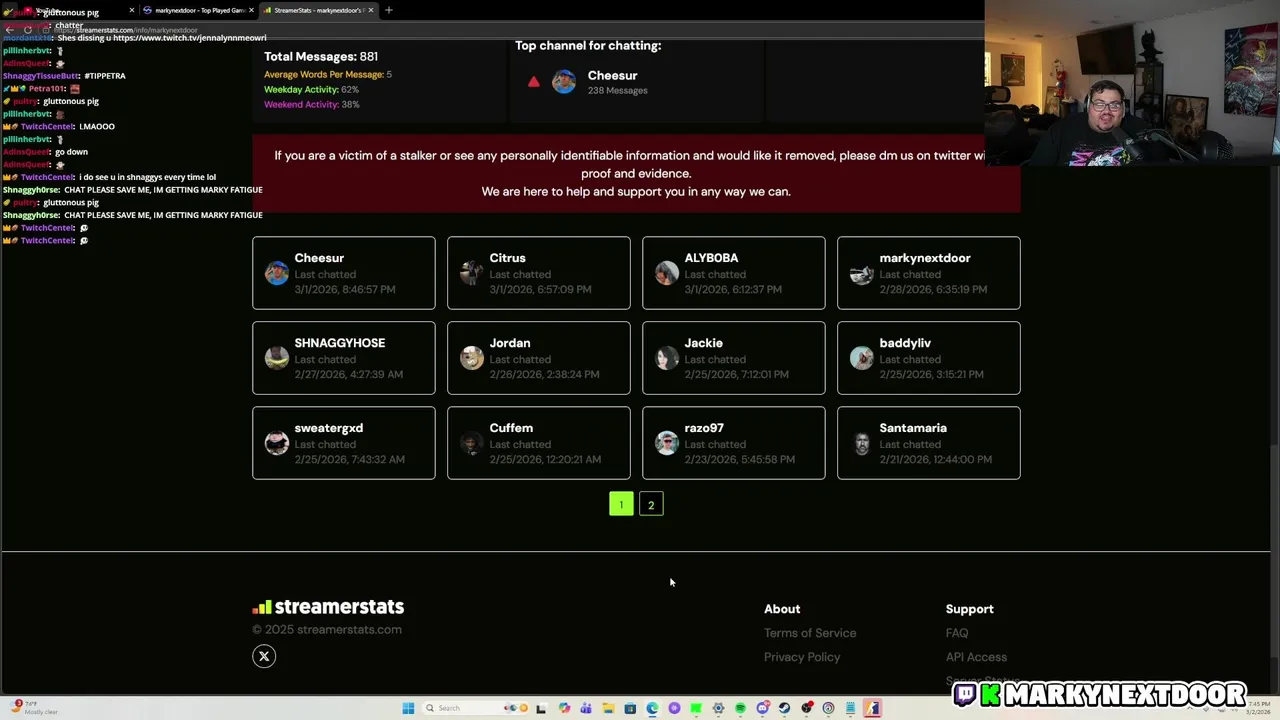The image size is (1280, 720).
Task: Click the Total Messages: 881 text
Action: pyautogui.click(x=321, y=56)
